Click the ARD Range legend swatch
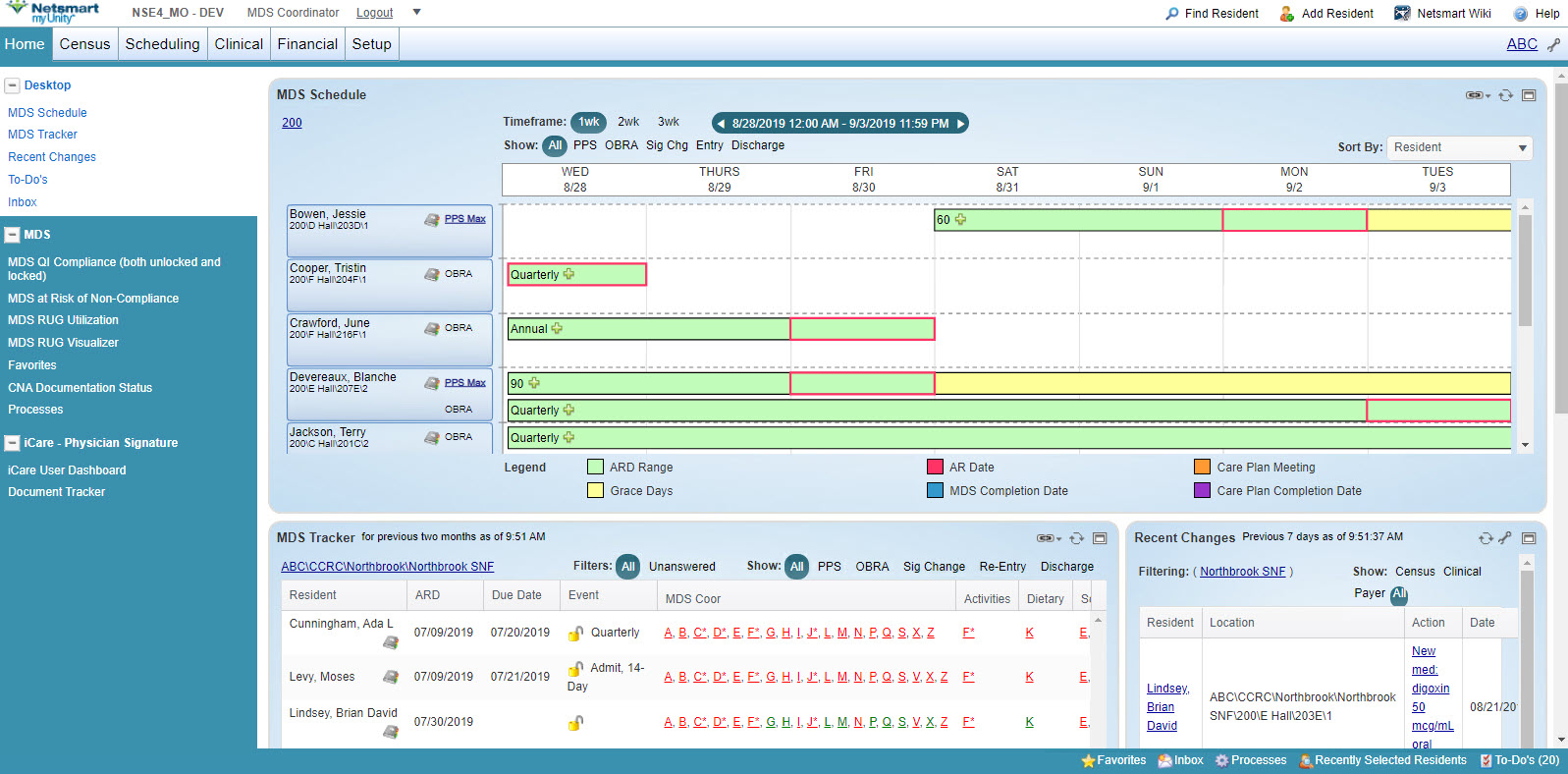The height and width of the screenshot is (774, 1568). tap(595, 468)
